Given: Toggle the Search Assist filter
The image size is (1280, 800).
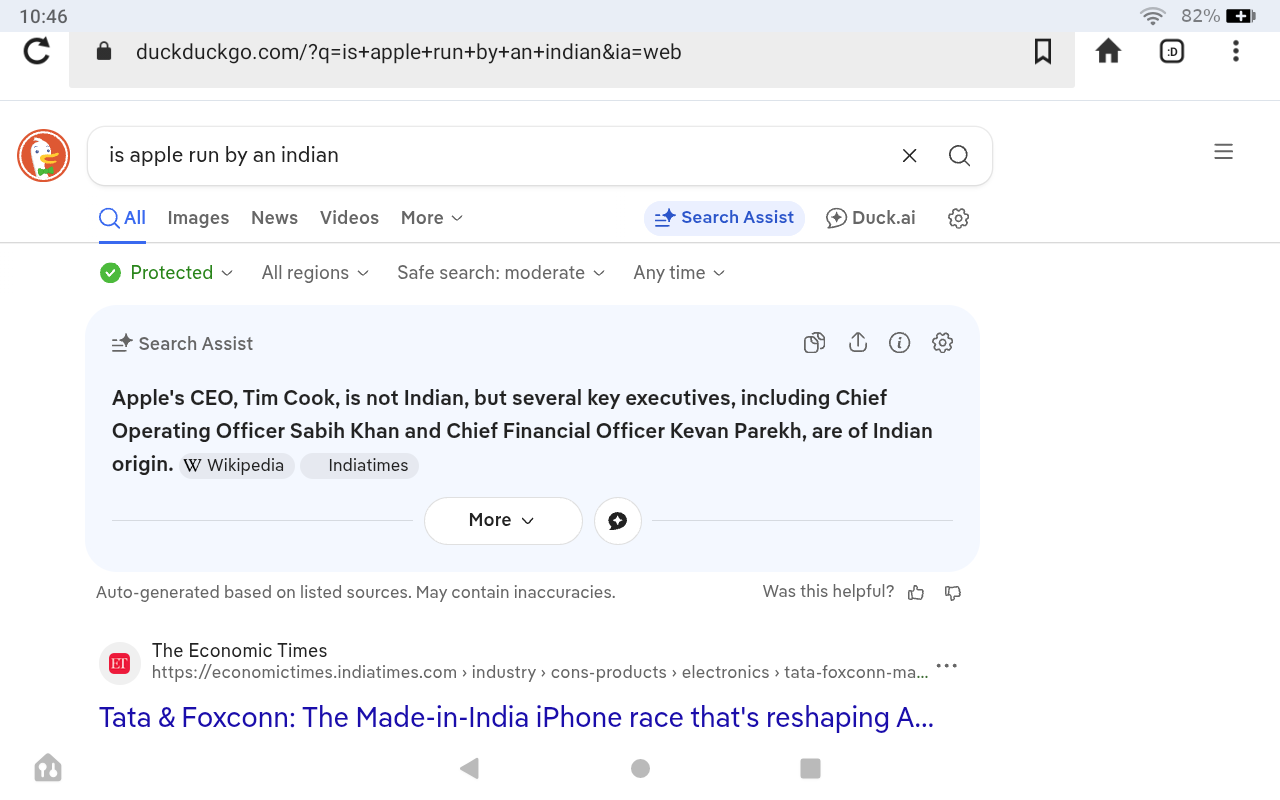Looking at the screenshot, I should click(x=724, y=218).
